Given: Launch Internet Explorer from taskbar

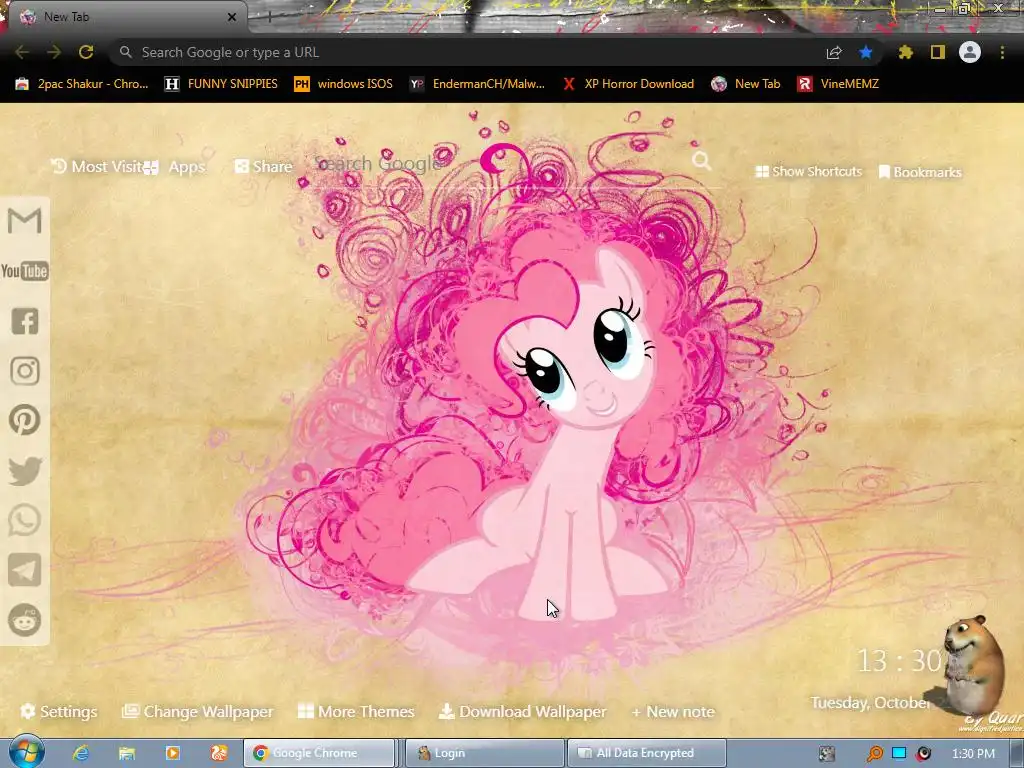Looking at the screenshot, I should (x=80, y=753).
